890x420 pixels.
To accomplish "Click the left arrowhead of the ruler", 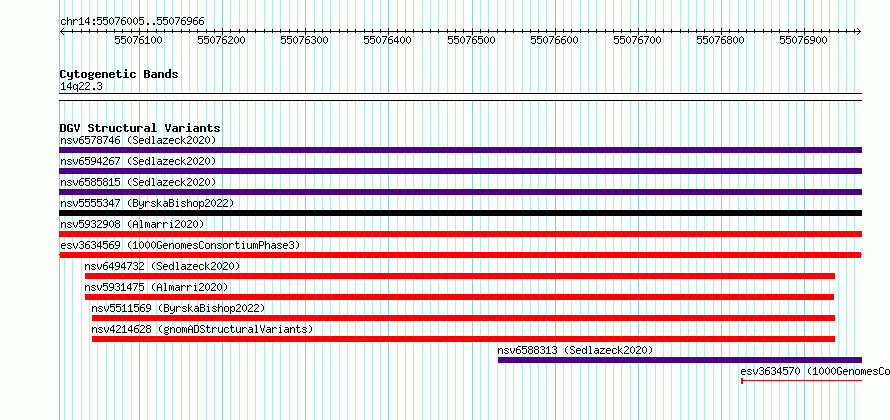I will (62, 32).
